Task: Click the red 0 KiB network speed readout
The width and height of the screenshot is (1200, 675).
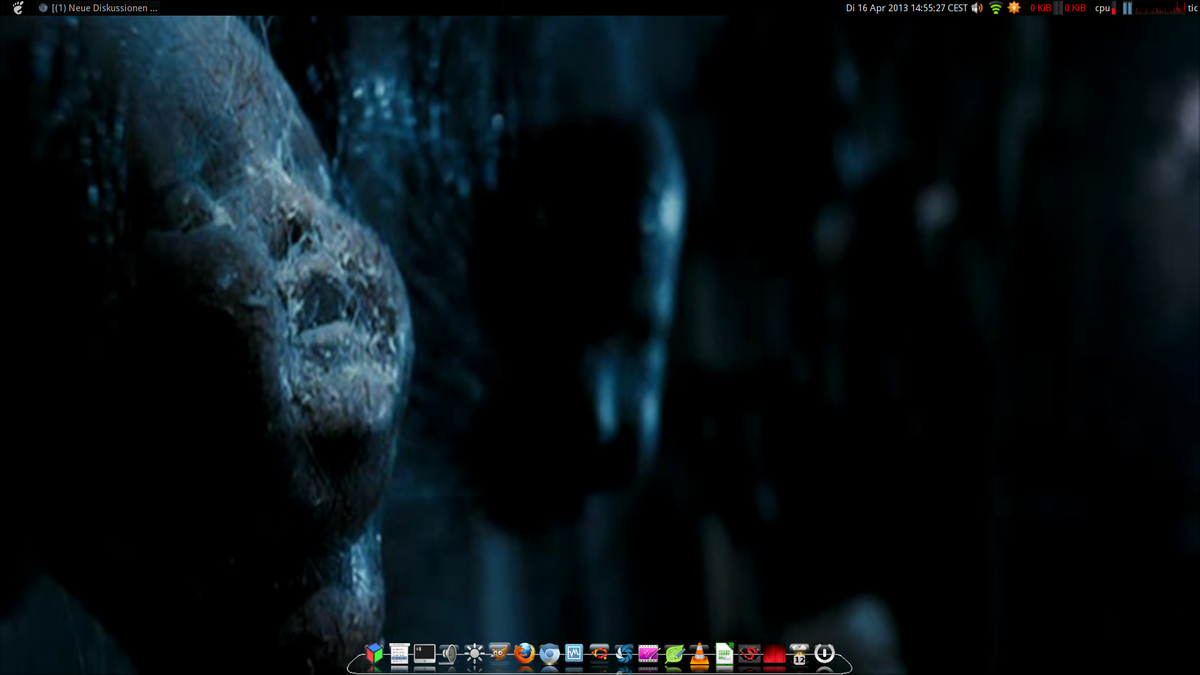Action: point(1043,8)
